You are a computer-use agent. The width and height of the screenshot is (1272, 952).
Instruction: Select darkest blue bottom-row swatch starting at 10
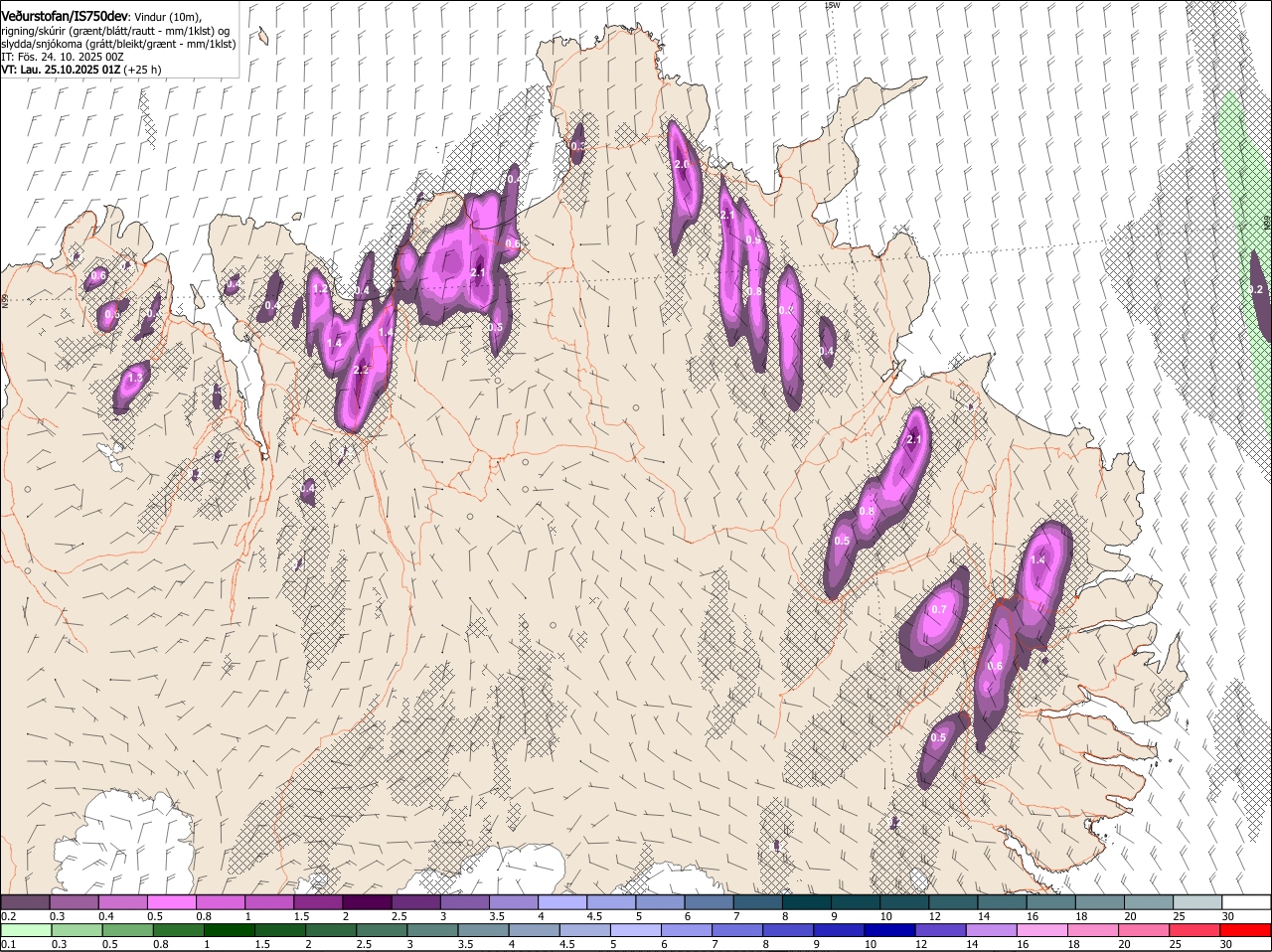coord(890,930)
